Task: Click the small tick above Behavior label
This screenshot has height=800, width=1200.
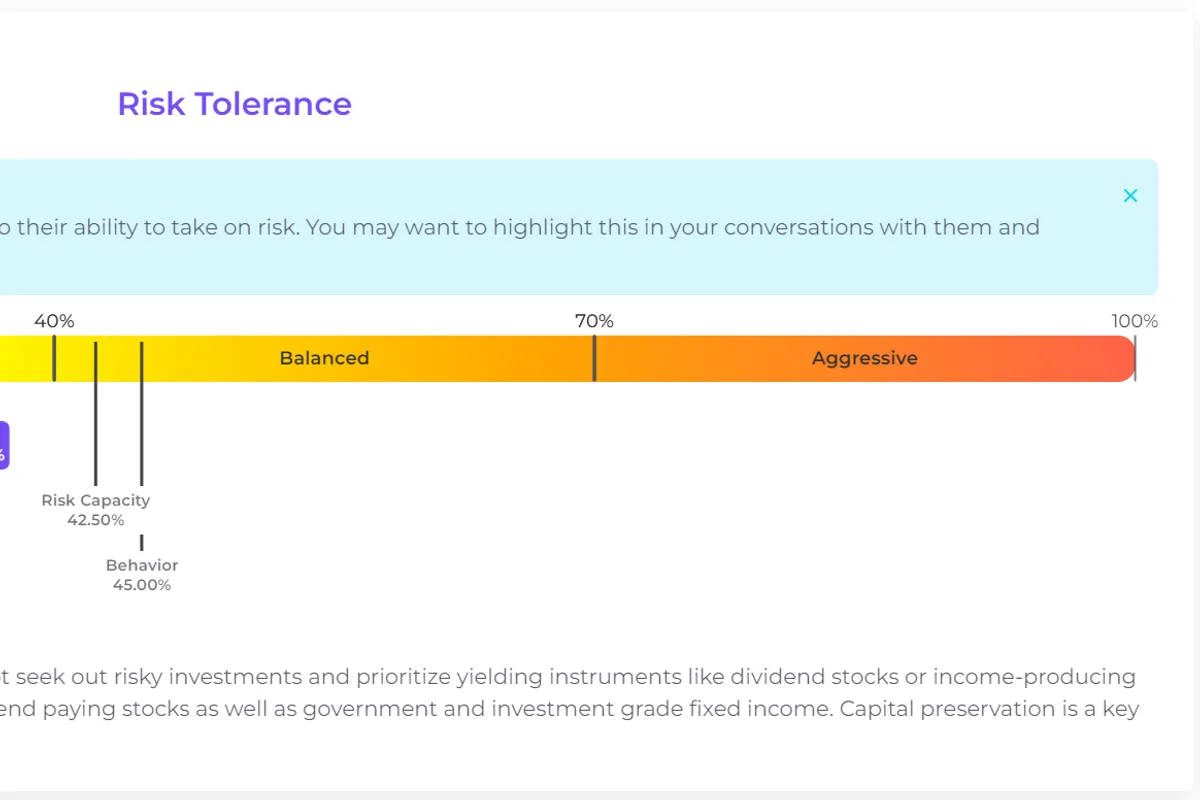Action: [x=141, y=542]
